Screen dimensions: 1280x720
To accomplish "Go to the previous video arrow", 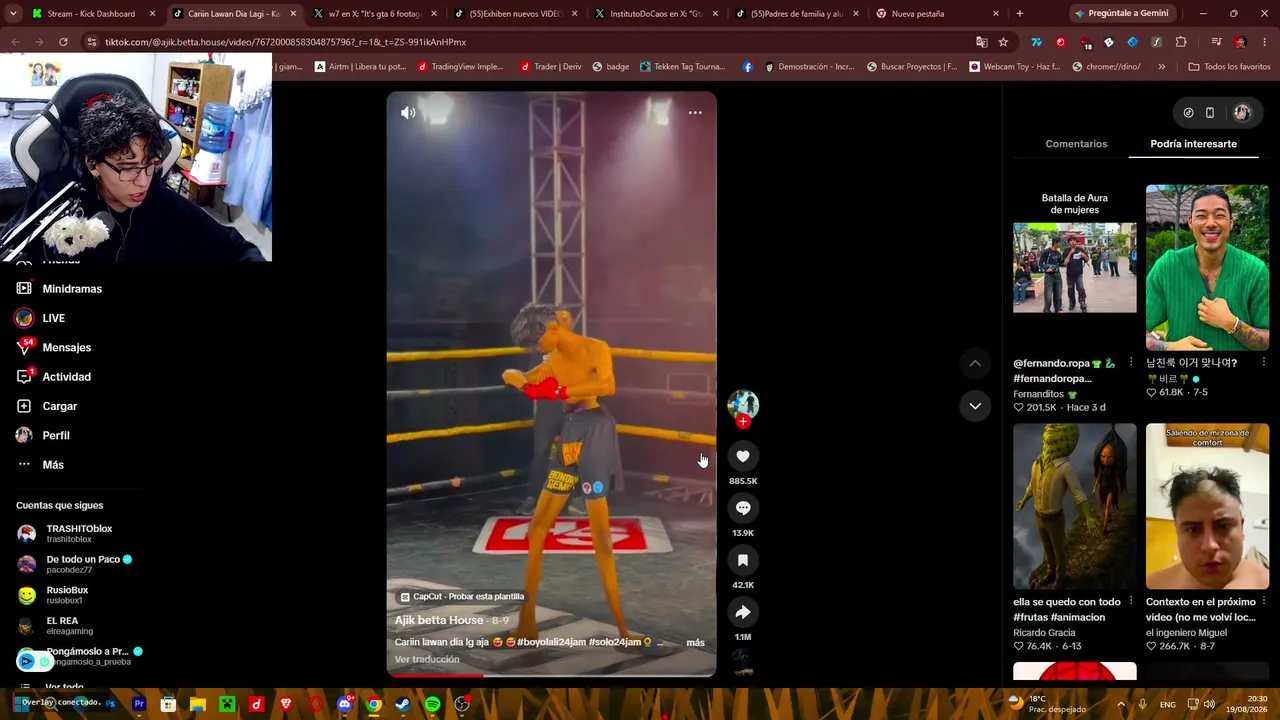I will 975,363.
